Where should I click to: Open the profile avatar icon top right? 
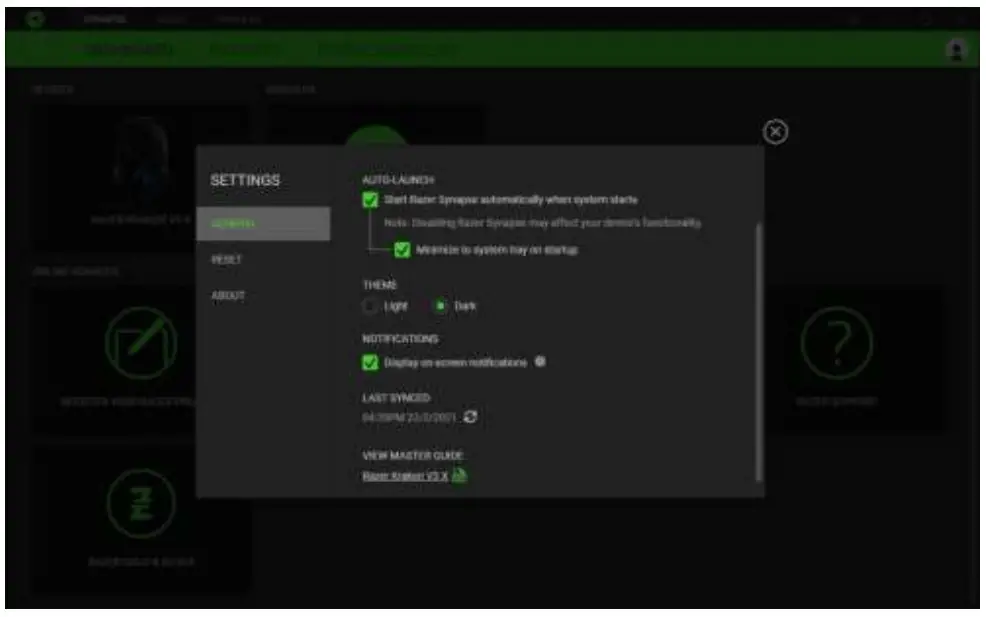click(957, 46)
